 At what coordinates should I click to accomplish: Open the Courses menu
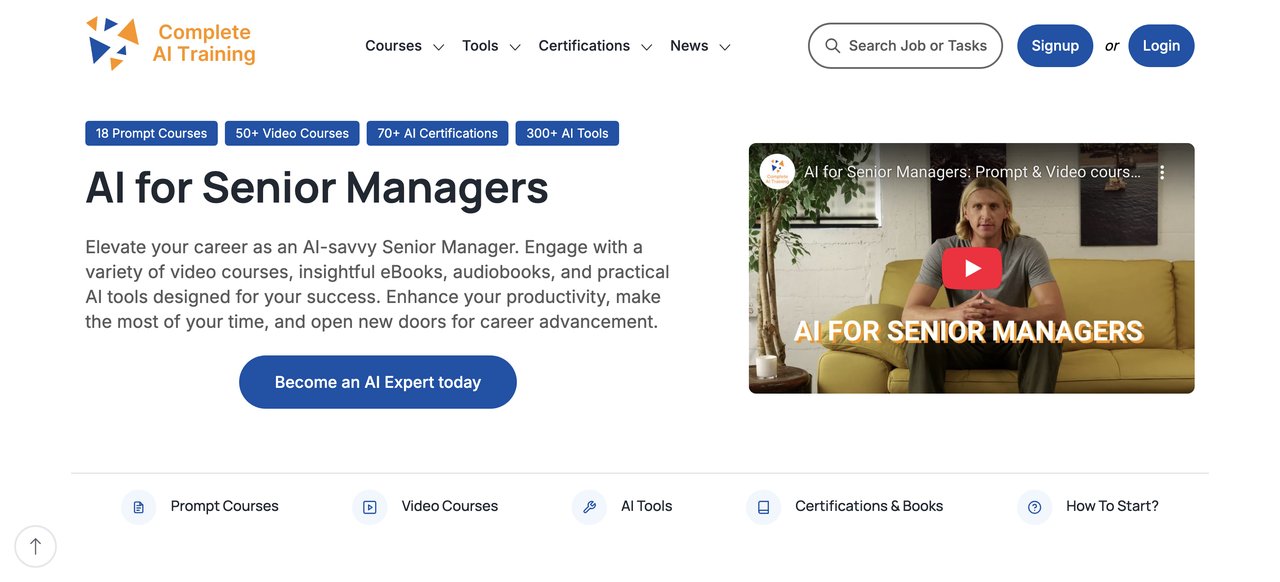(x=393, y=46)
